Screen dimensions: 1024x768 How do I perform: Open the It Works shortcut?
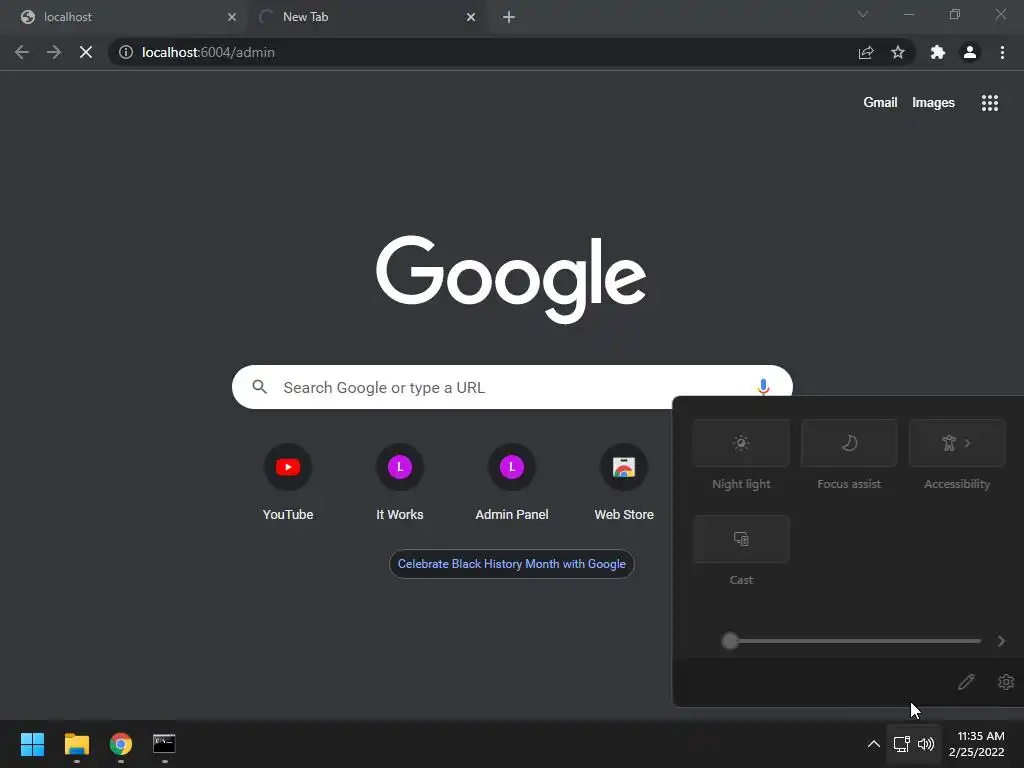click(x=400, y=482)
